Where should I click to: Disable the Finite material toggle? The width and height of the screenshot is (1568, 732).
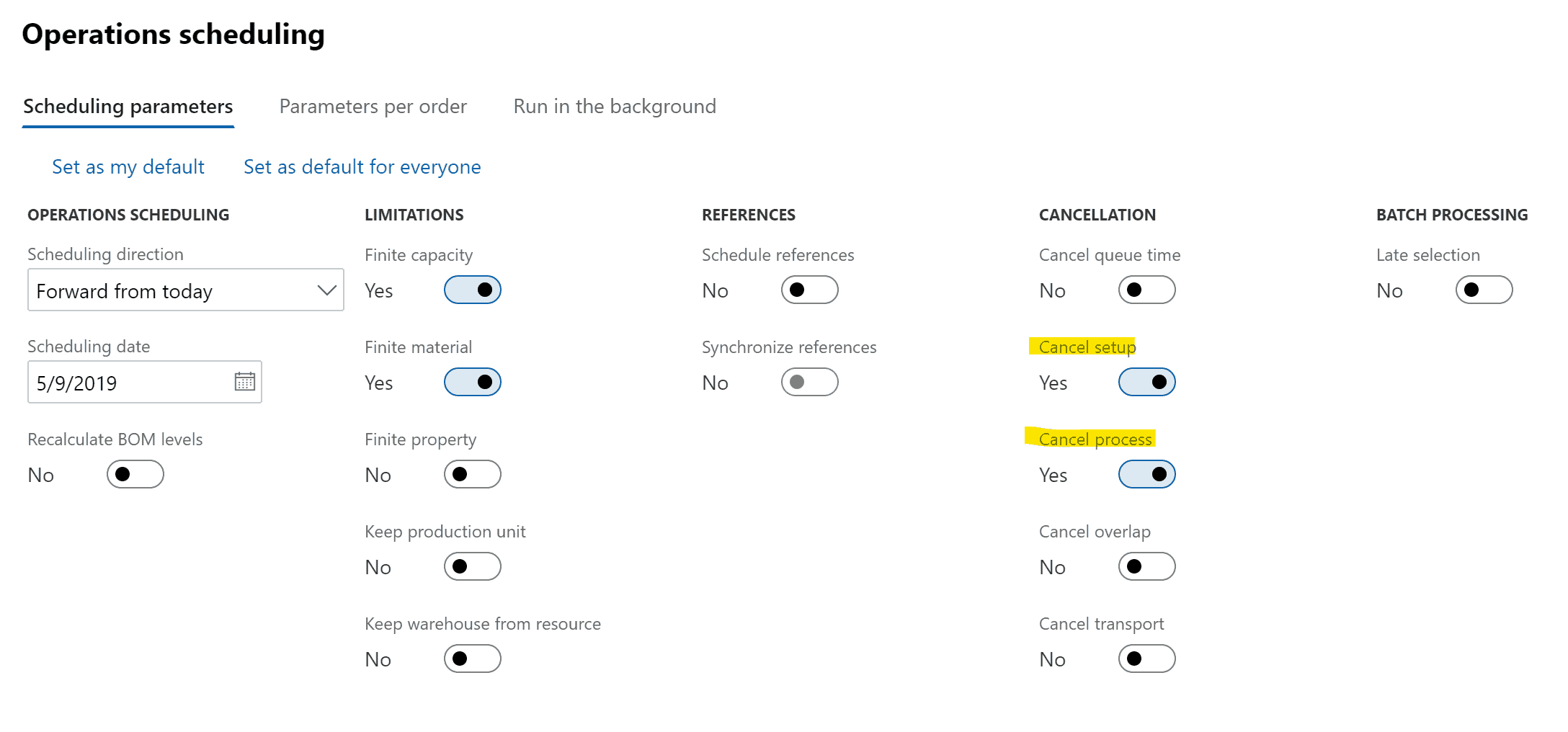(473, 382)
